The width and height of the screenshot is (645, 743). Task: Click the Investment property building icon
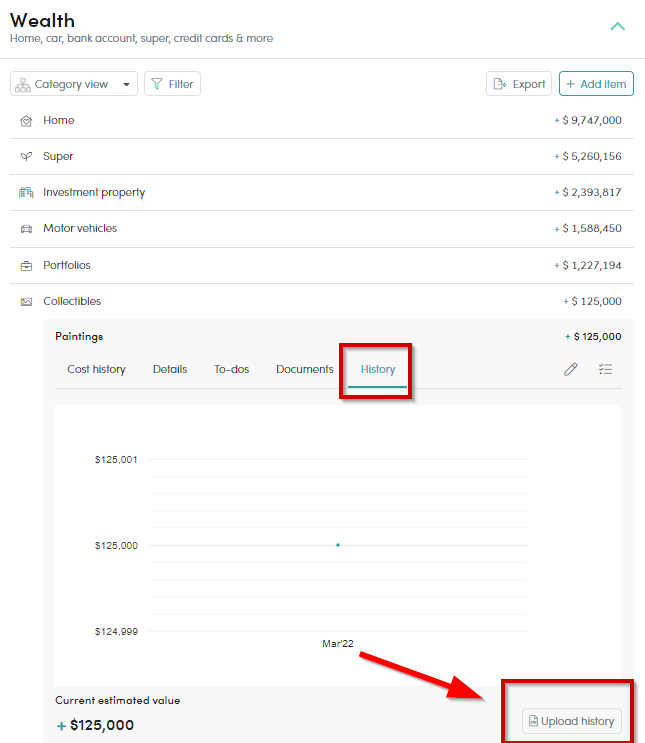tap(26, 192)
